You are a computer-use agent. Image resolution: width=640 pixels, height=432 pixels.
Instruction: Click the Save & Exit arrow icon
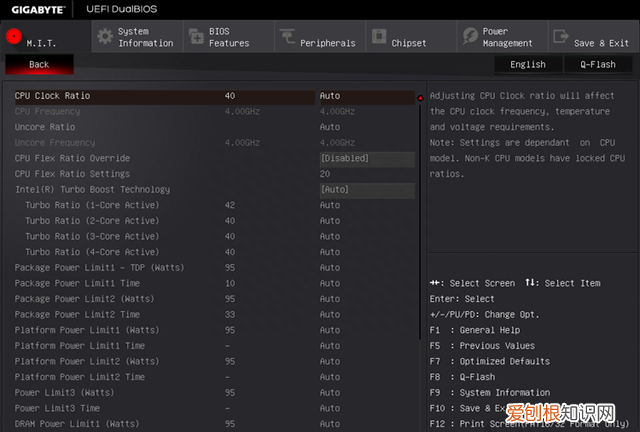(560, 36)
